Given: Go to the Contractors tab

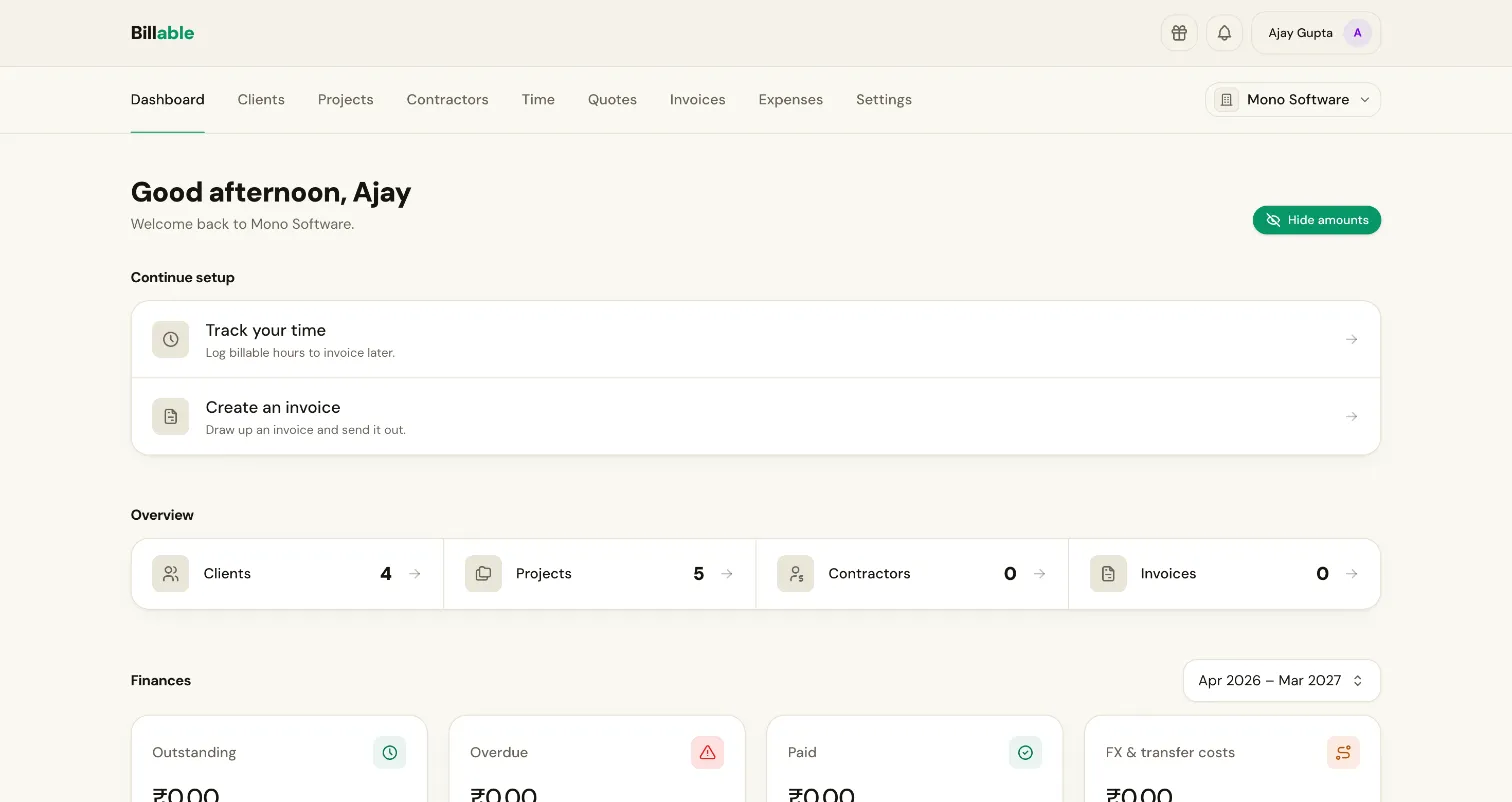Looking at the screenshot, I should (447, 99).
